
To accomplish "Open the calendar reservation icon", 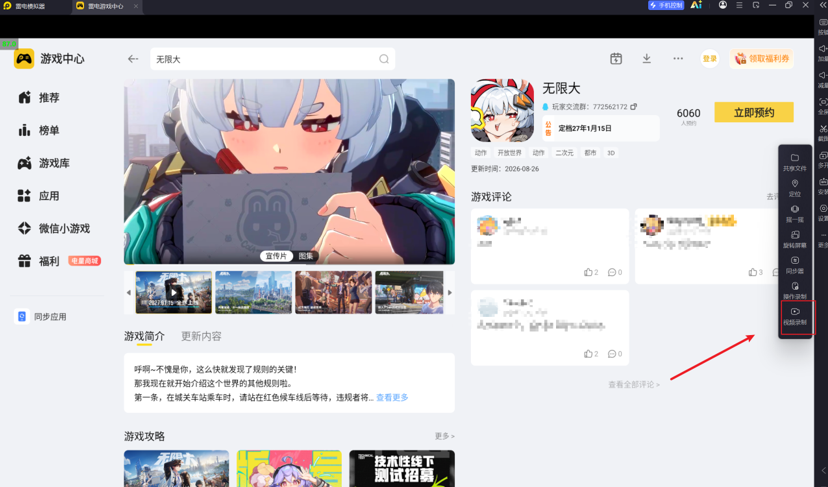I will (x=616, y=59).
